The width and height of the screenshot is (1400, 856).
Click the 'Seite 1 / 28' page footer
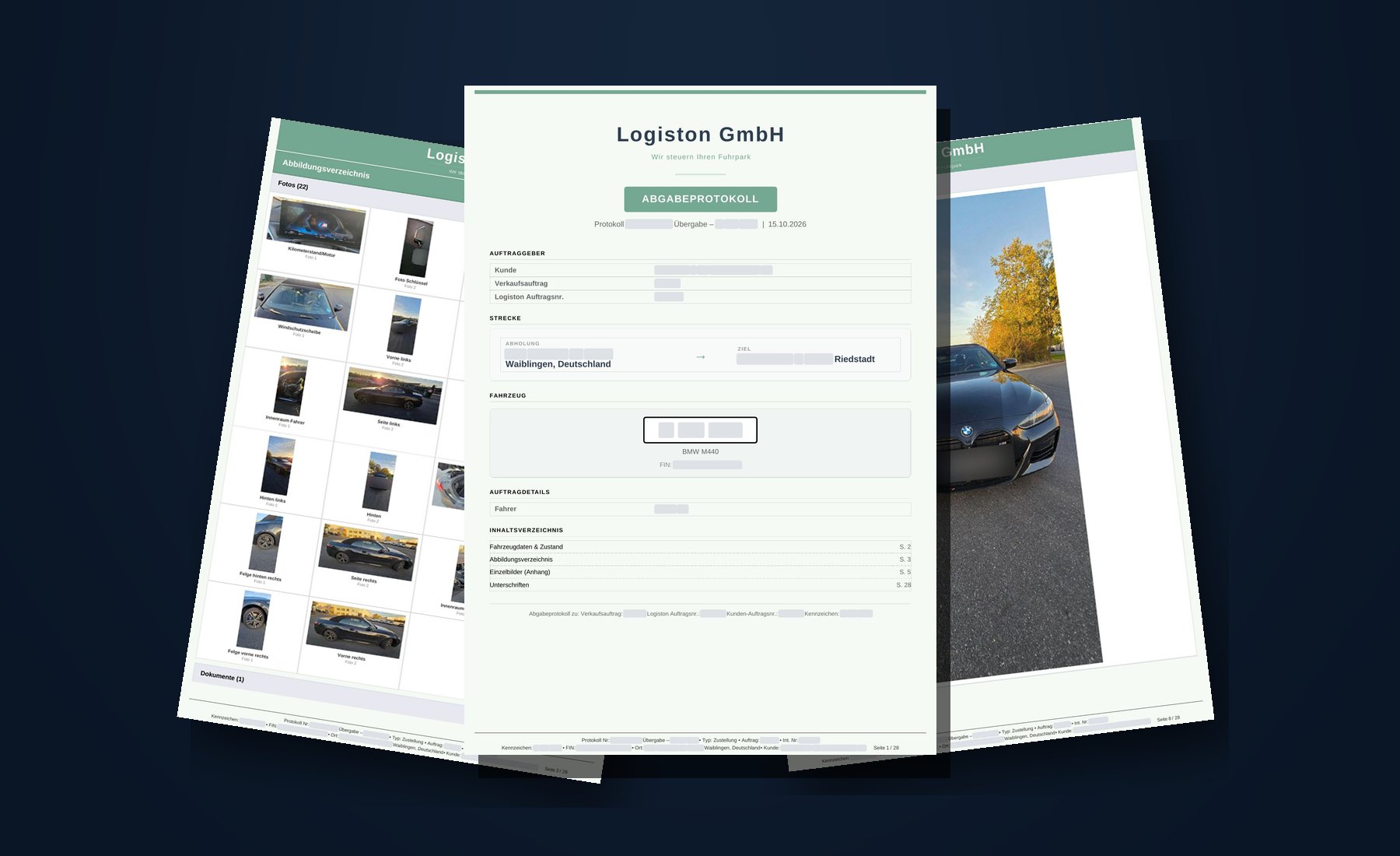click(x=886, y=748)
